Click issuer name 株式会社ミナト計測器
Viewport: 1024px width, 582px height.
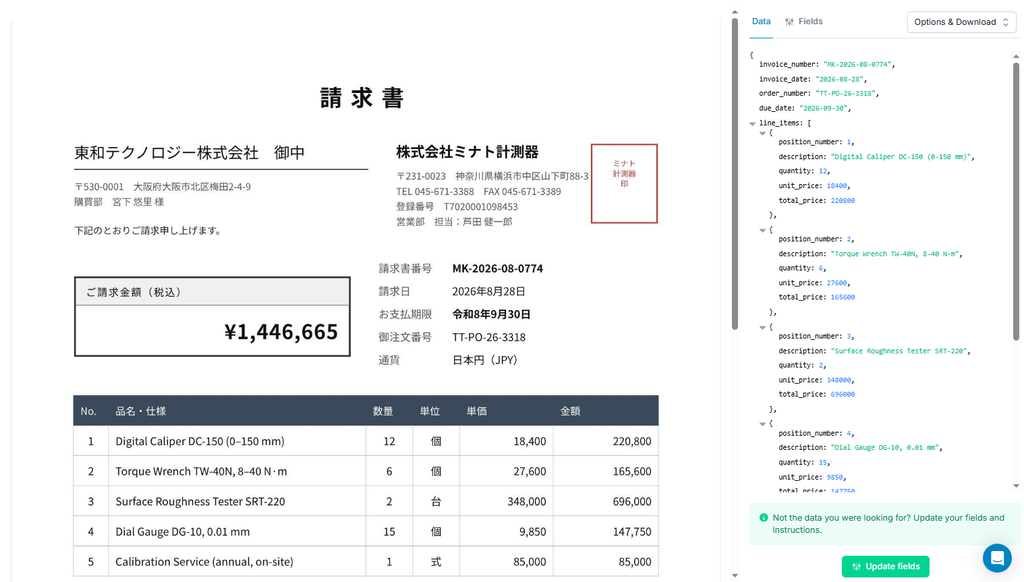tap(467, 152)
